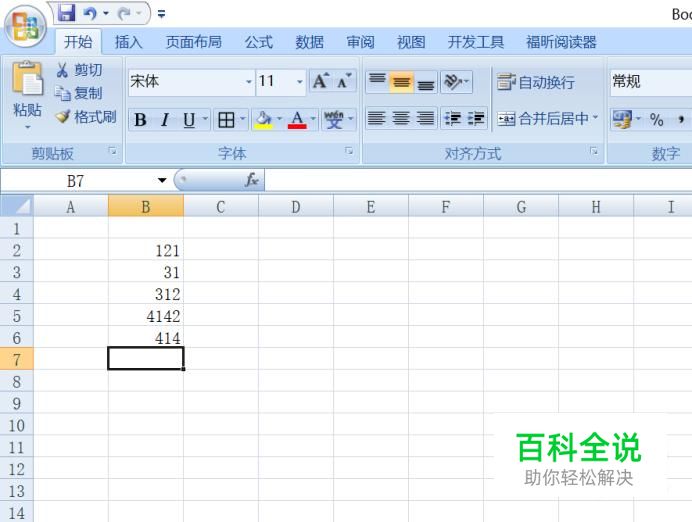Screen dimensions: 692x522
Task: Enable 自动换行 wrap text
Action: [536, 82]
